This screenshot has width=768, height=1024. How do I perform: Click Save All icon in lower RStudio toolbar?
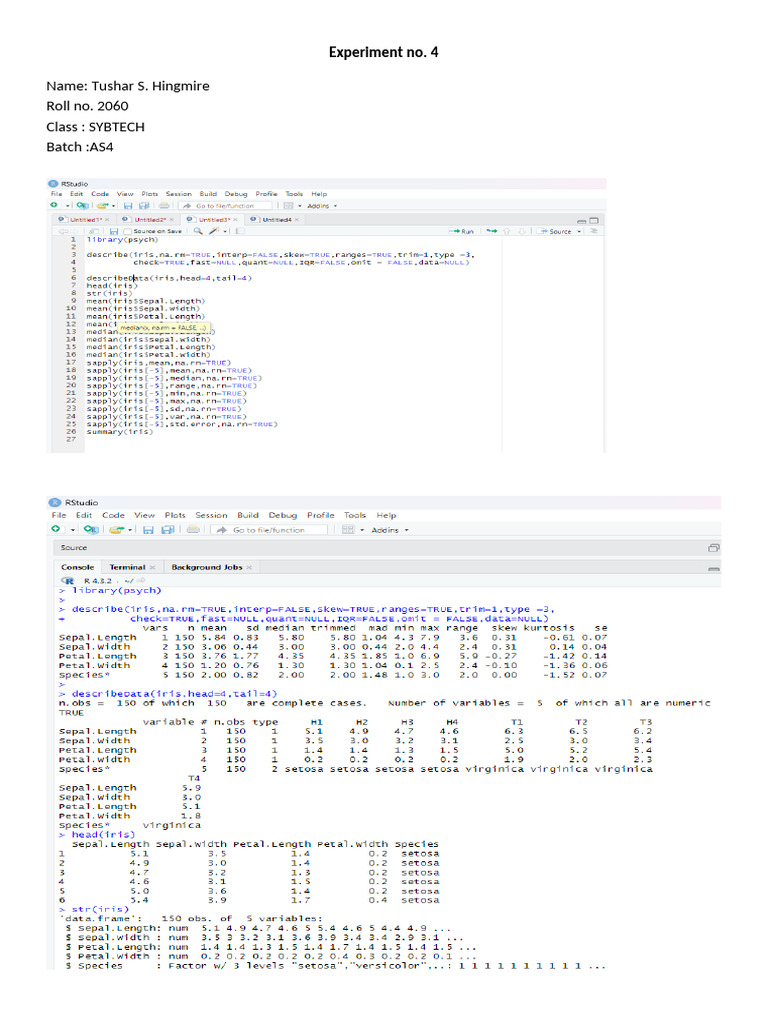168,530
